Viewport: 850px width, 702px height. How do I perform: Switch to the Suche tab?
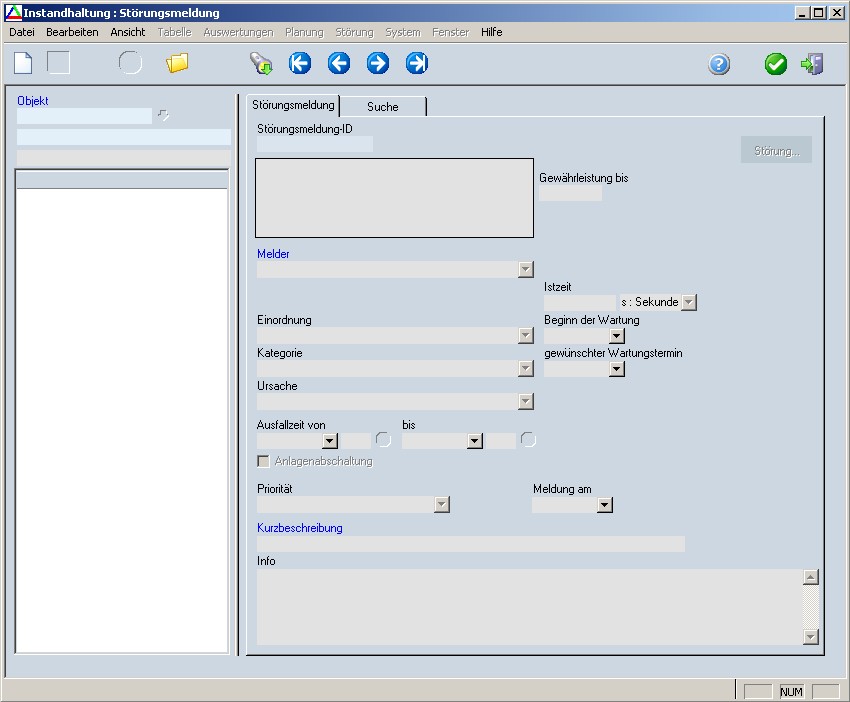coord(382,107)
